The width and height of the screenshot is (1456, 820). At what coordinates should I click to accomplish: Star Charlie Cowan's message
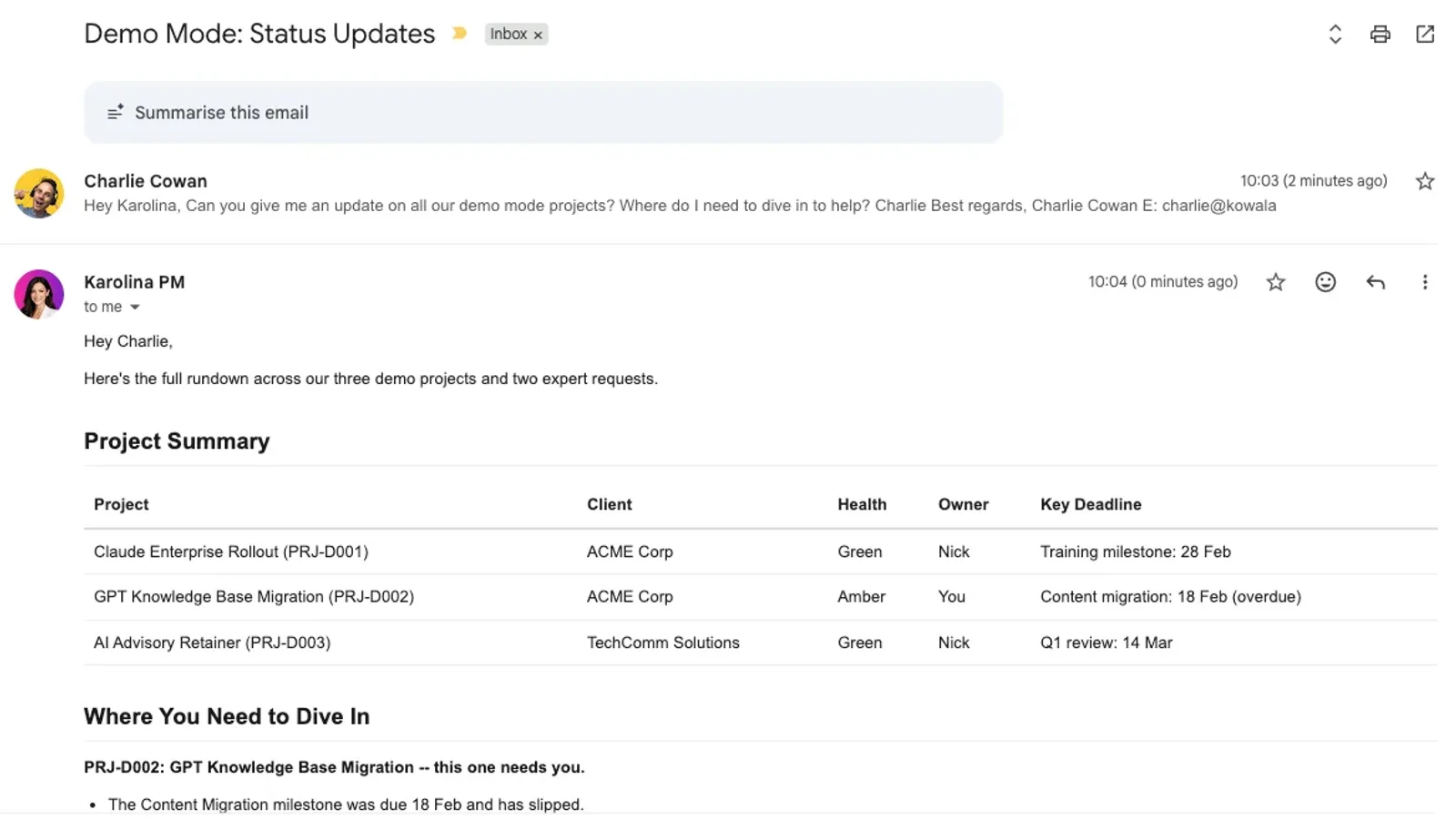click(x=1425, y=181)
